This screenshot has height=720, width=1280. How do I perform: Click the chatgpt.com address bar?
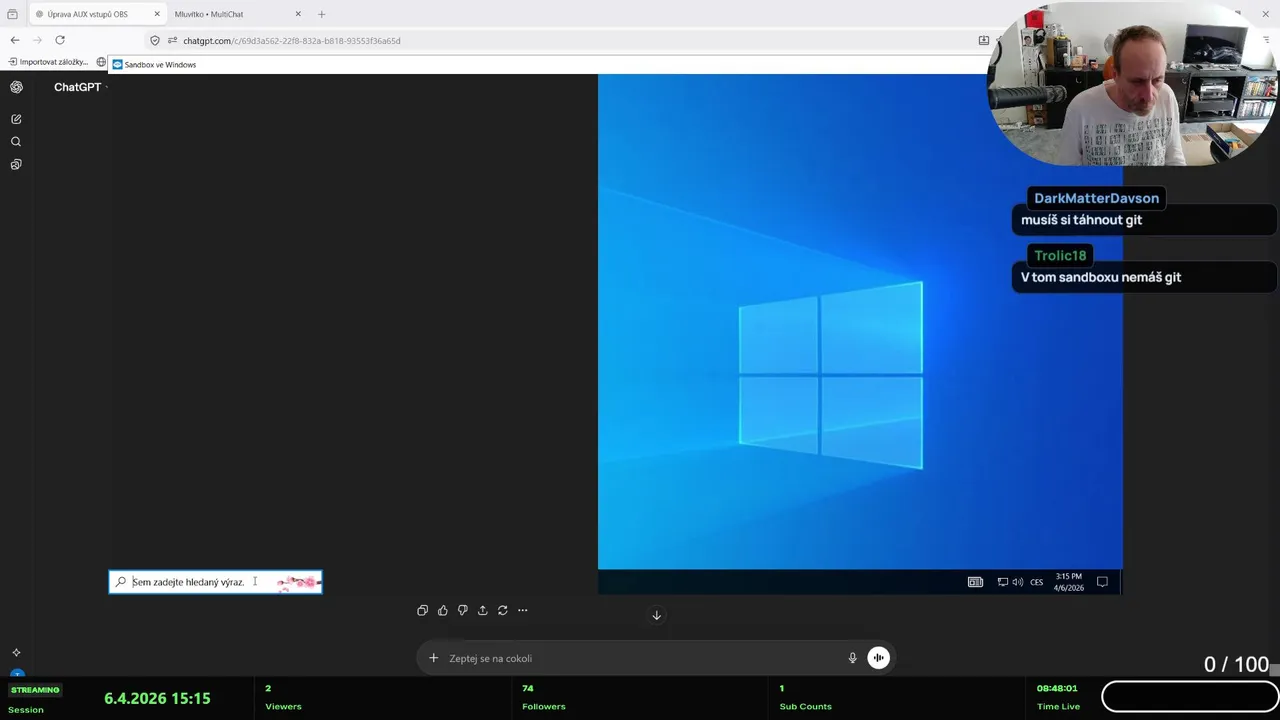[x=560, y=40]
